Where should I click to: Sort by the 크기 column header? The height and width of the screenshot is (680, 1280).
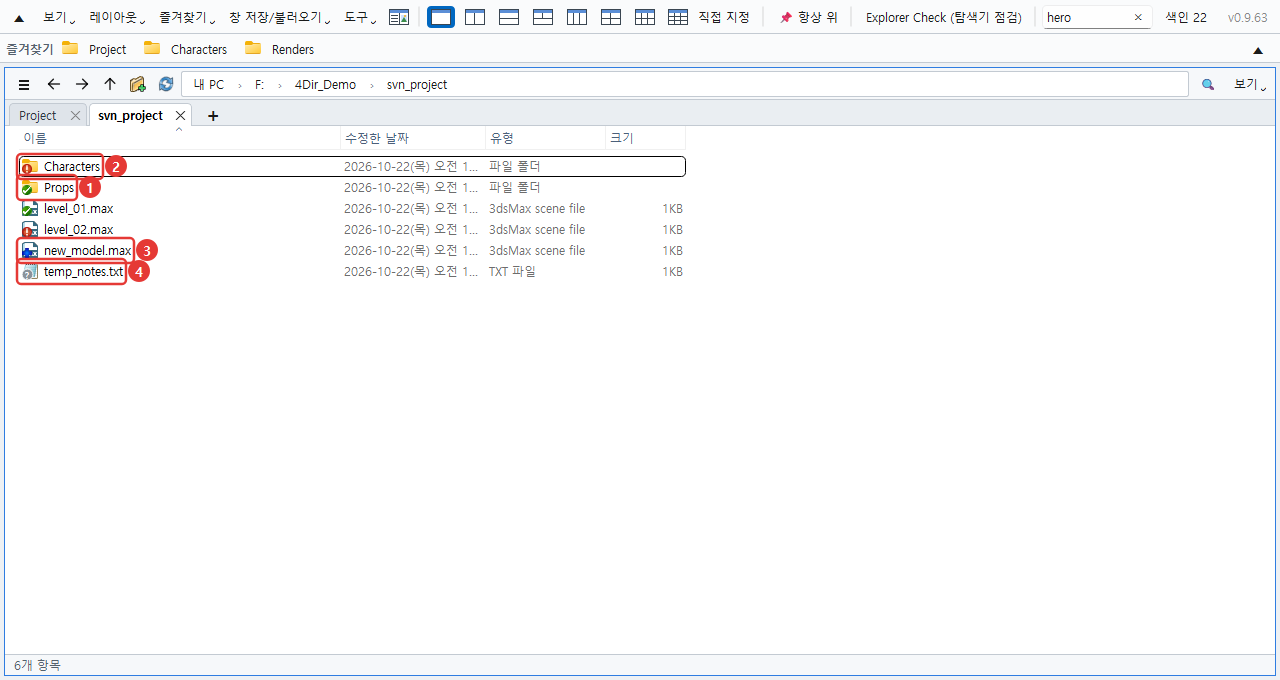tap(645, 138)
